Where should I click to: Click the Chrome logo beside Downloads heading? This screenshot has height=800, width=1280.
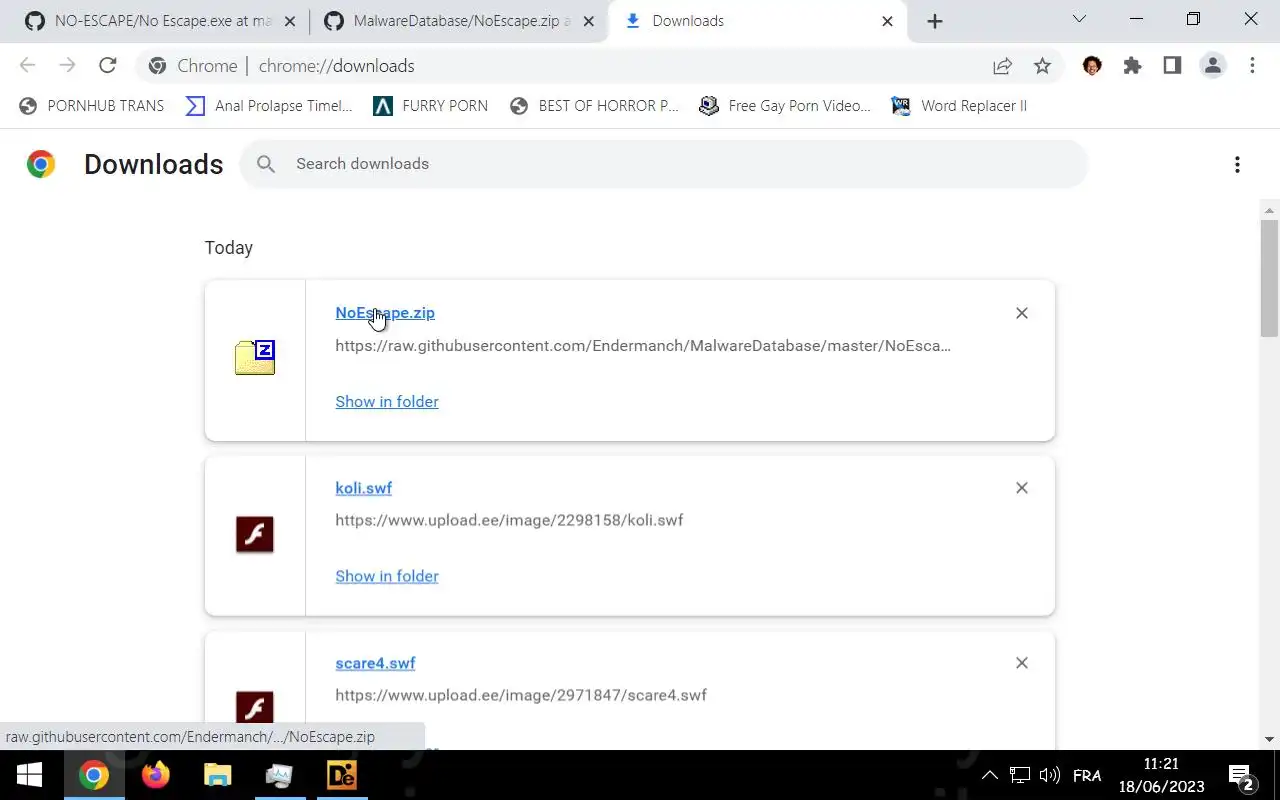tap(41, 164)
